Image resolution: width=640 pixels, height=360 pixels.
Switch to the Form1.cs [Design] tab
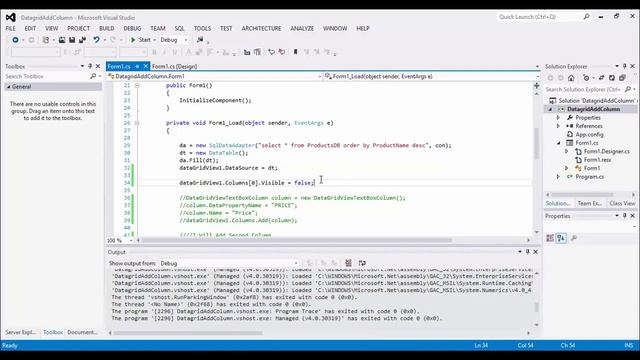coord(174,66)
